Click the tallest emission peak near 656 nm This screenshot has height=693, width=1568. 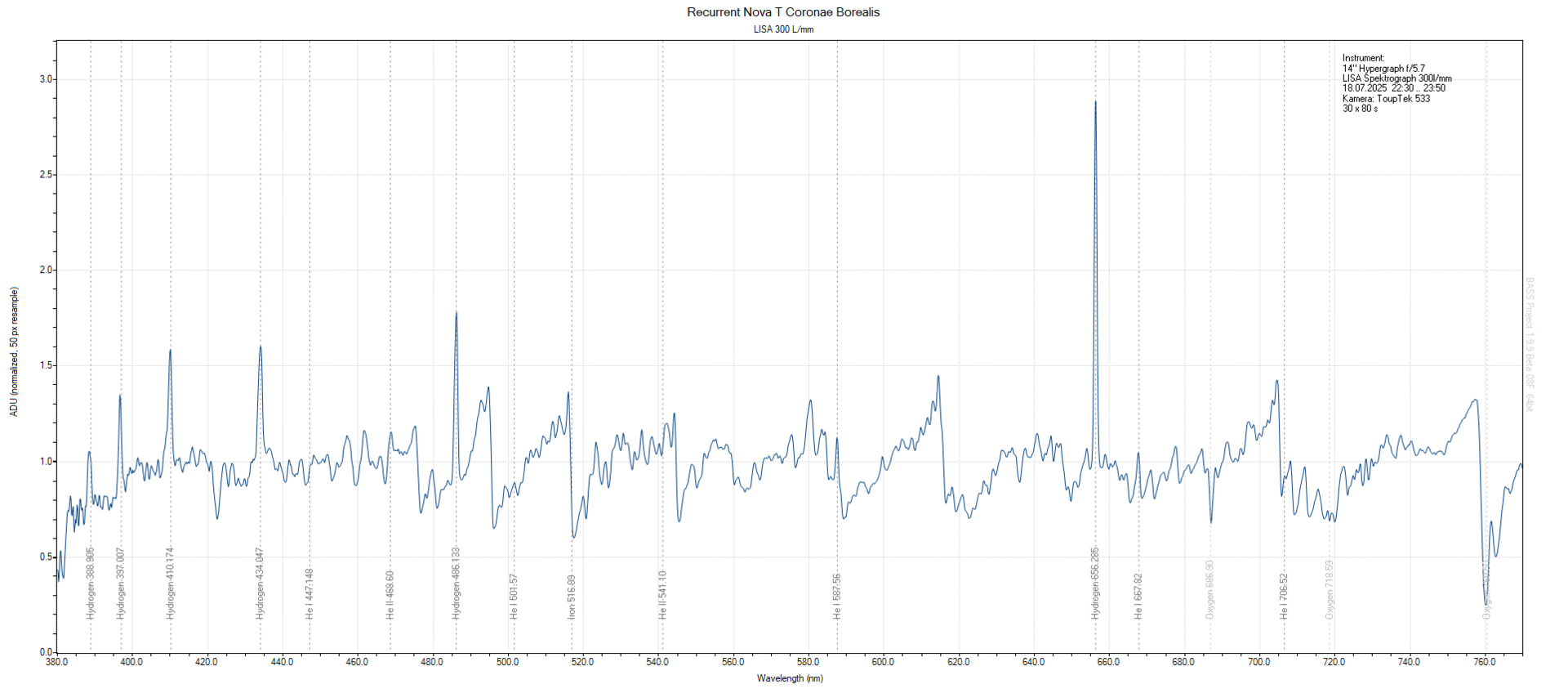pos(1095,103)
